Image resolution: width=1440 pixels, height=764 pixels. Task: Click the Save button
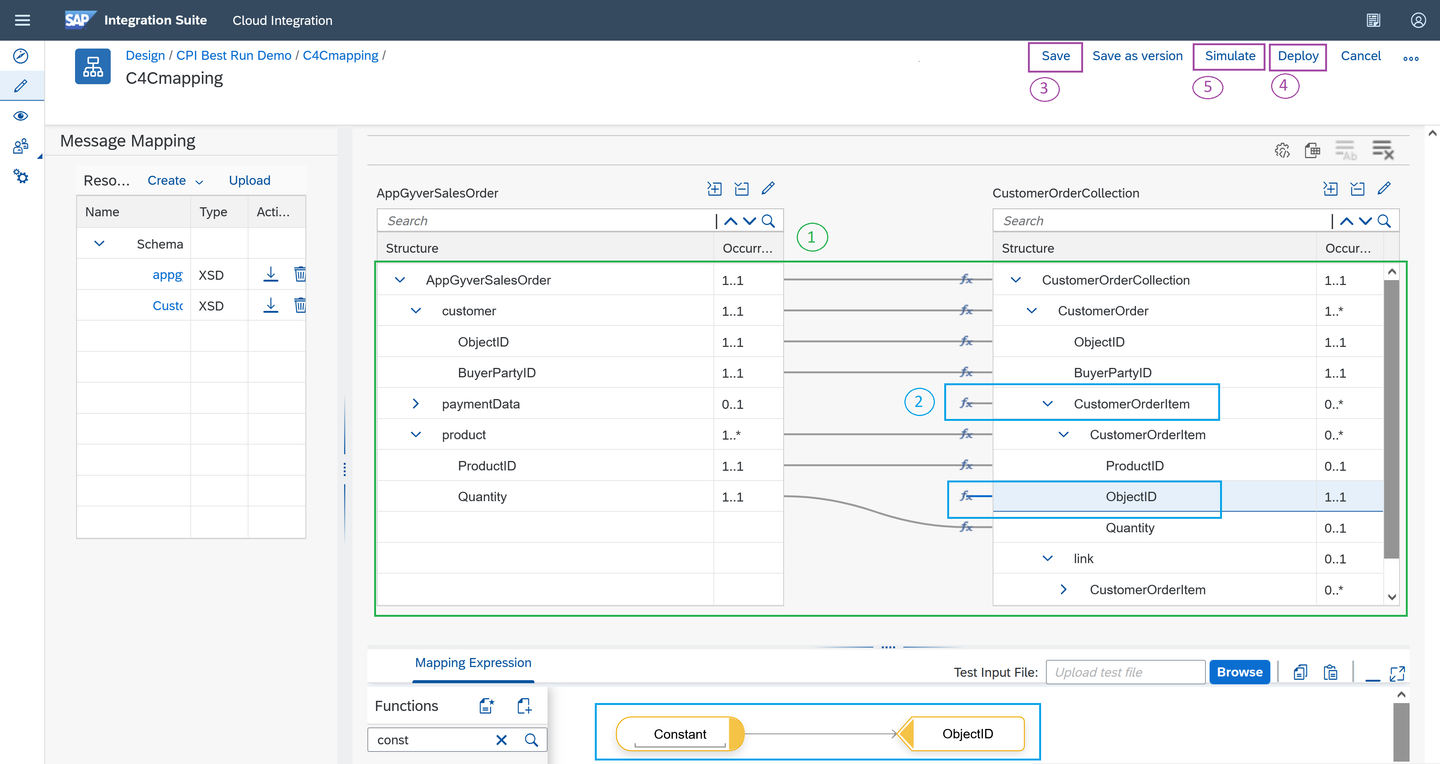[x=1056, y=56]
